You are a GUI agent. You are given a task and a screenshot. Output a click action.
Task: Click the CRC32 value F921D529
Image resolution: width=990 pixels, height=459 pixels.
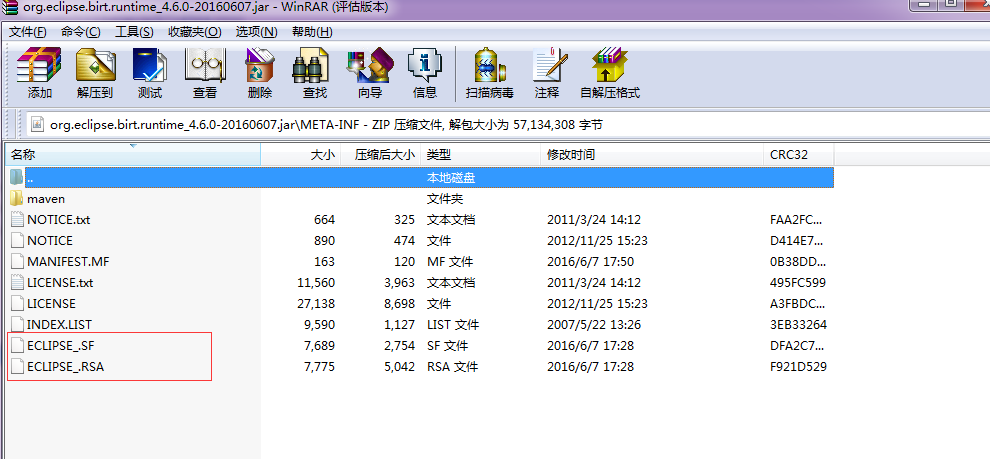pyautogui.click(x=798, y=367)
